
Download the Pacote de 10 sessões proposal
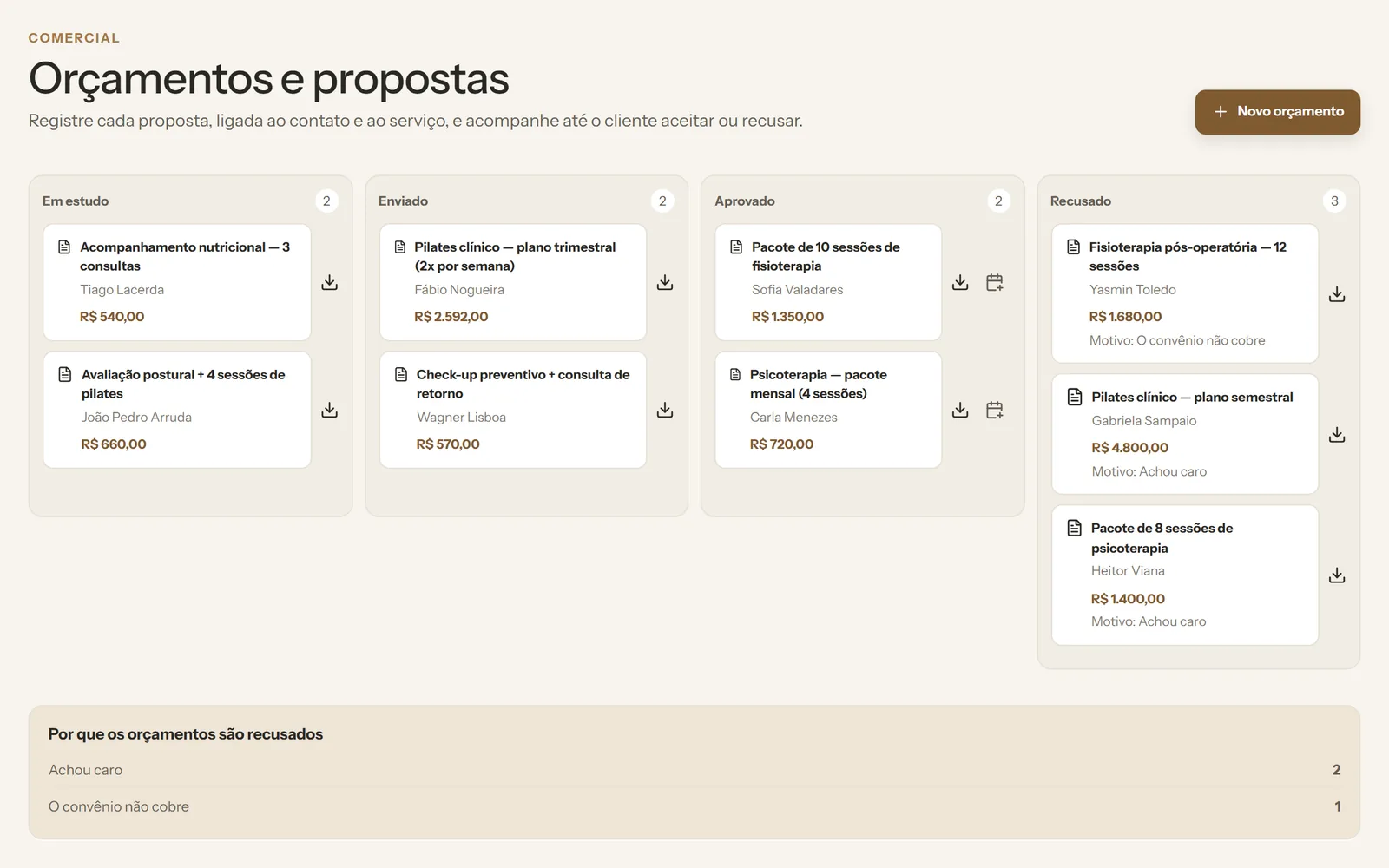point(960,283)
